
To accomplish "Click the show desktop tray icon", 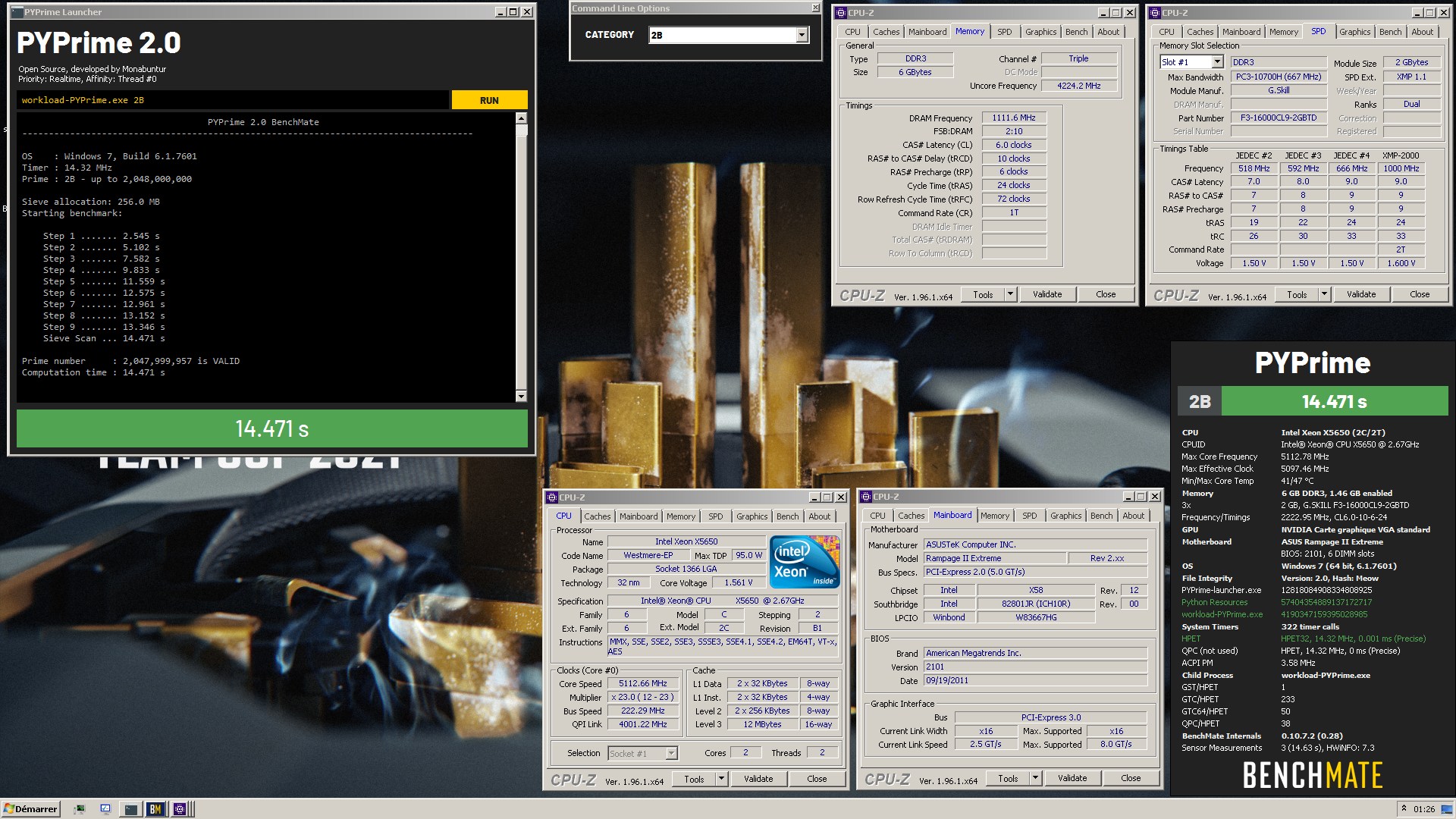I will pos(1448,809).
